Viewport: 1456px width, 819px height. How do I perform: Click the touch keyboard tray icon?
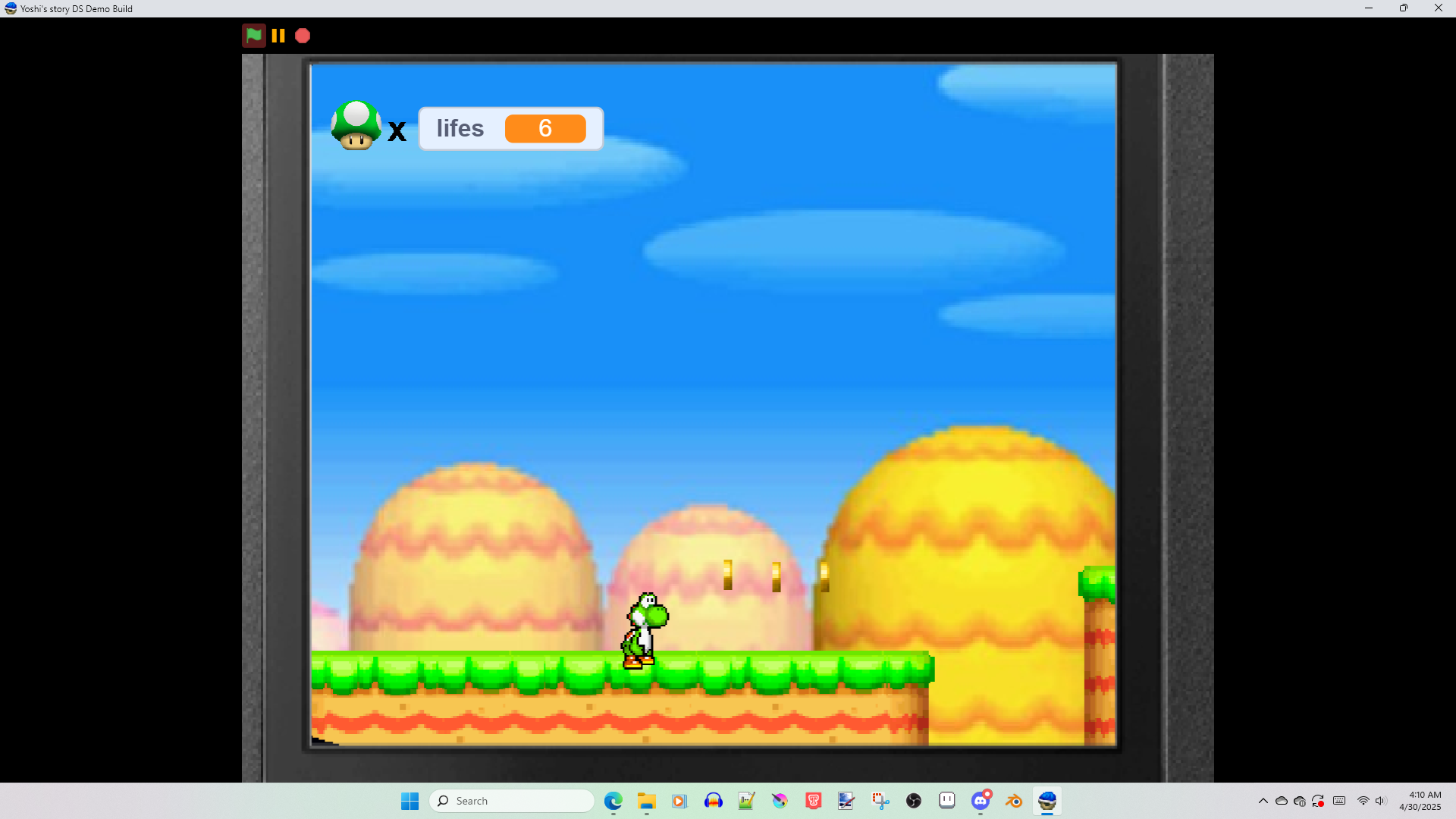(1339, 801)
